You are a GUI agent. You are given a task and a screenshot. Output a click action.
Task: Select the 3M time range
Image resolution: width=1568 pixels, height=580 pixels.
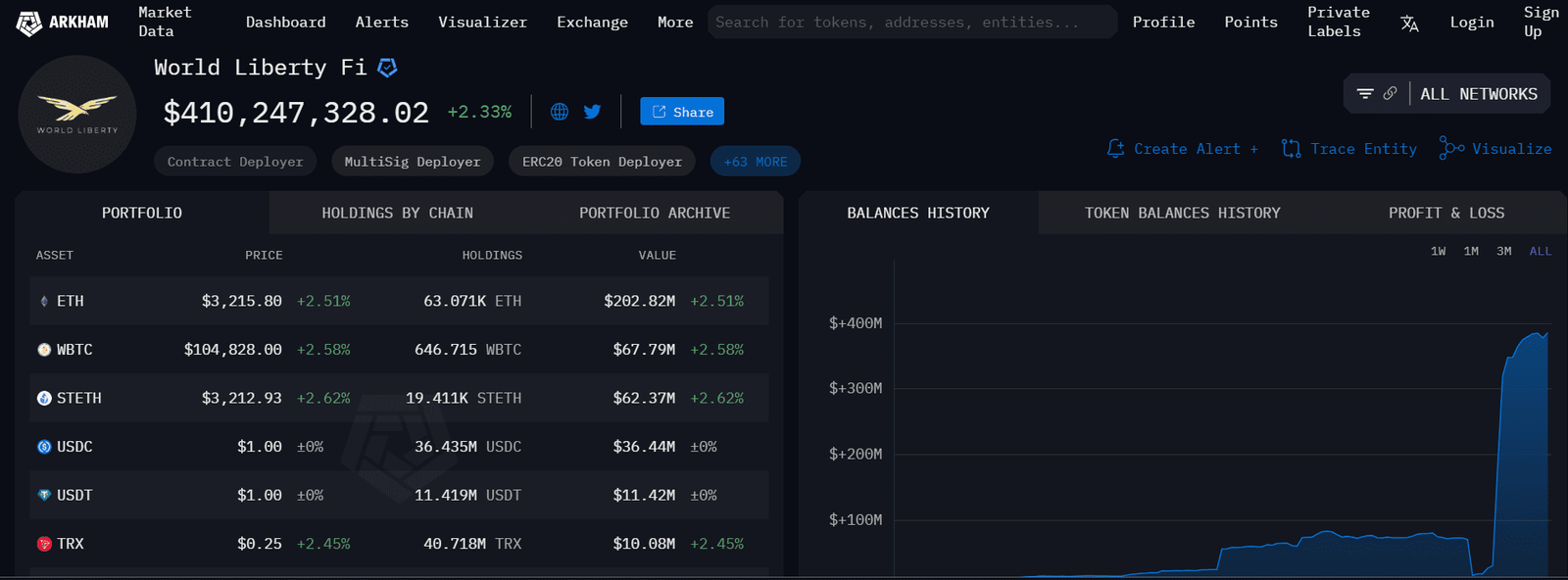click(x=1503, y=252)
